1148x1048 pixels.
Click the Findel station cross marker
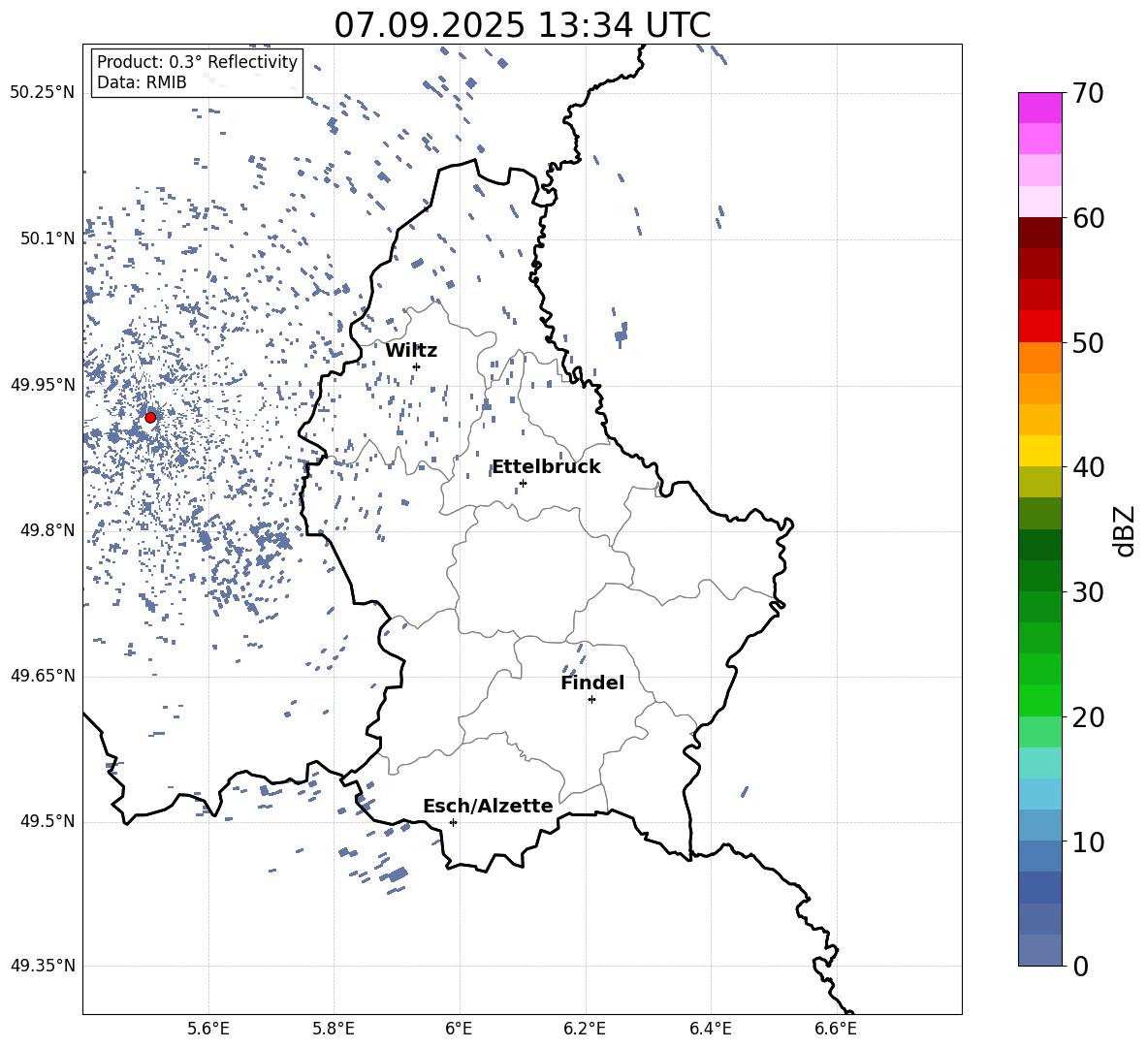click(591, 699)
